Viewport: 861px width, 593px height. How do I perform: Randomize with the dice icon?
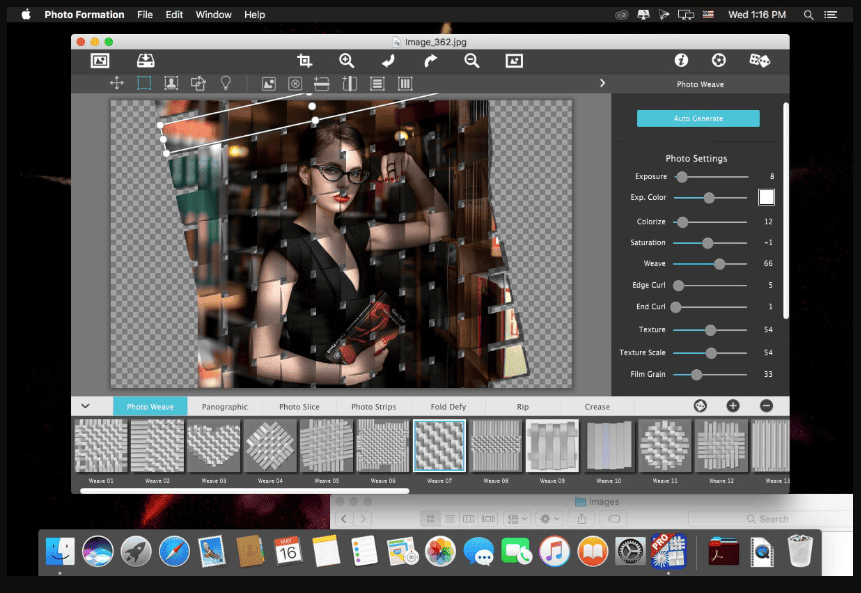(760, 60)
